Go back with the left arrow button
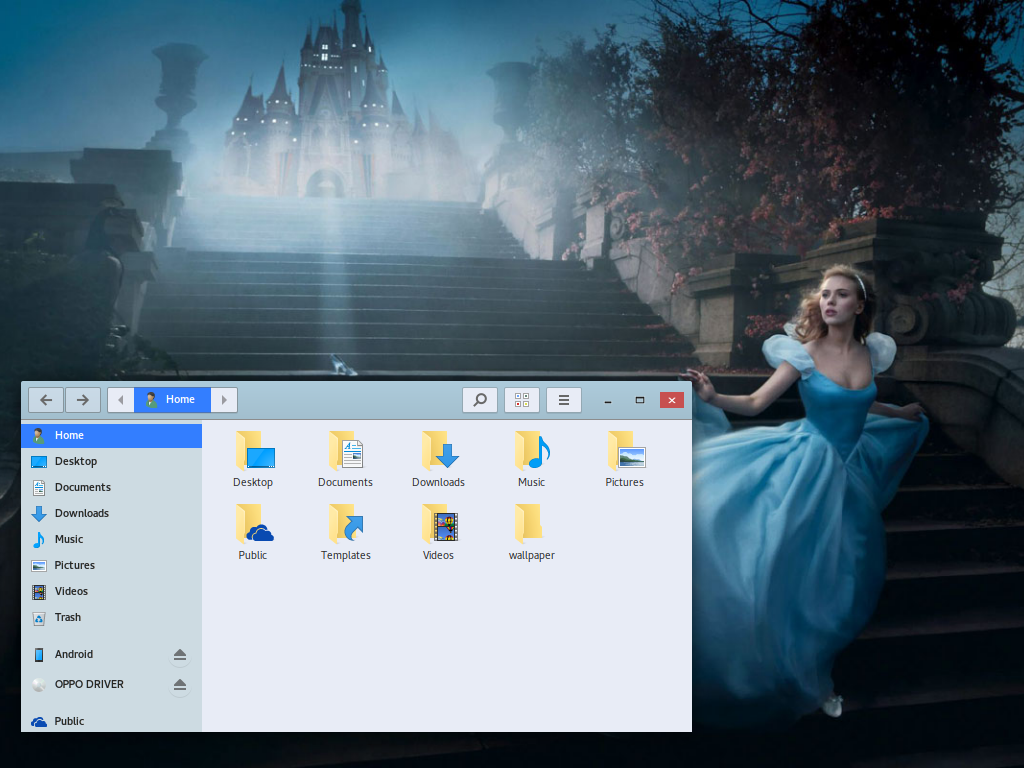 (46, 400)
